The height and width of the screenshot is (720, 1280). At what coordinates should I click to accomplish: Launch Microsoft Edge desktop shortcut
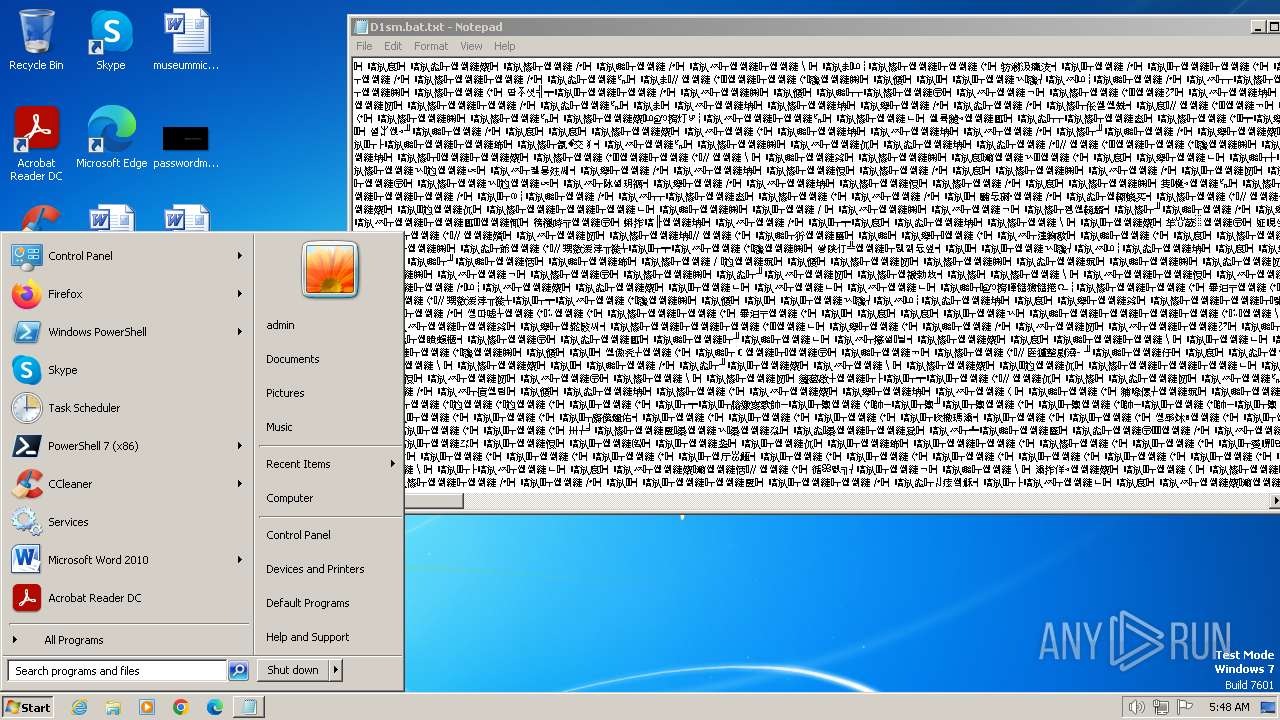(x=111, y=138)
